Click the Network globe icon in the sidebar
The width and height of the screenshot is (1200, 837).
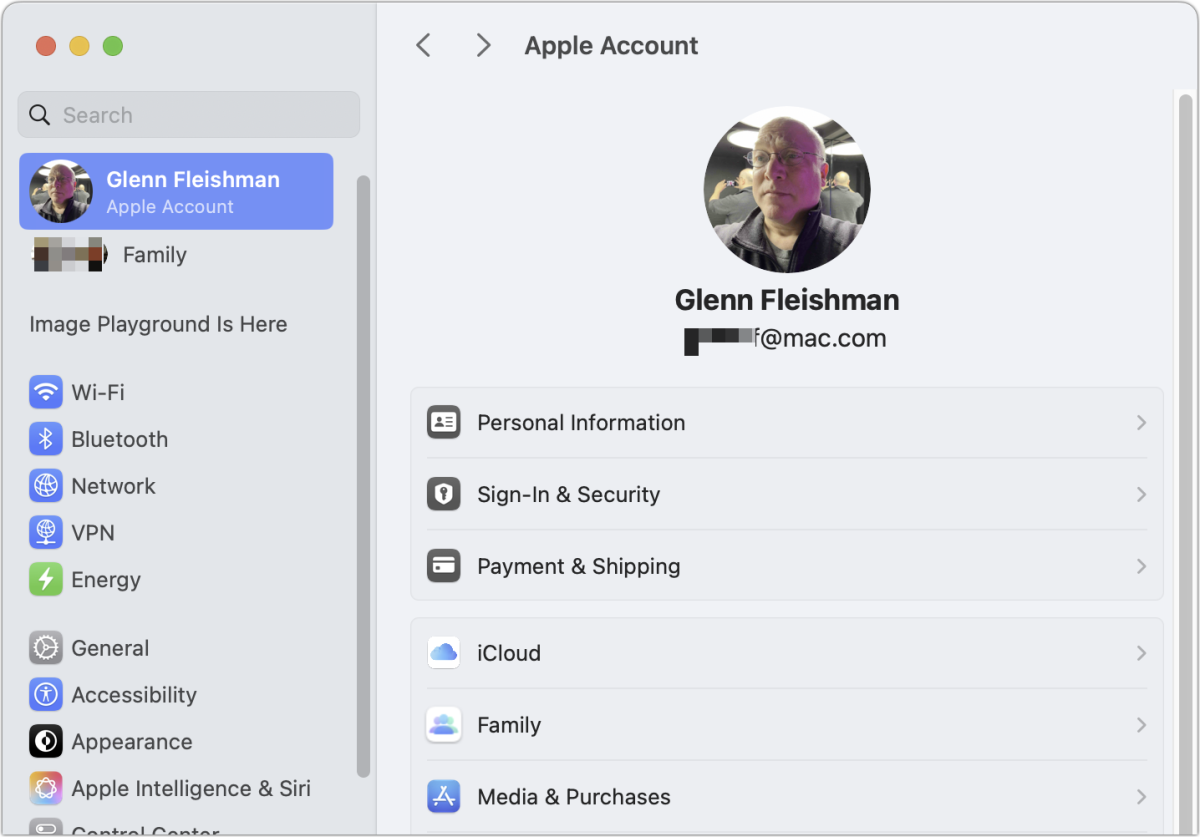(46, 486)
